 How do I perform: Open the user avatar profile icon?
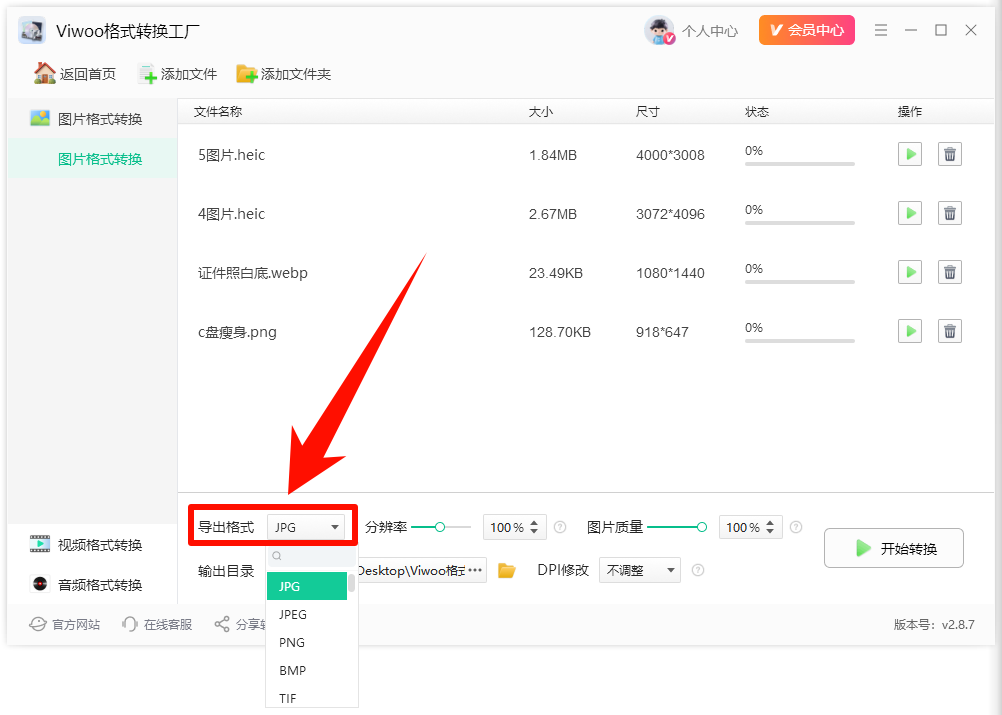point(659,30)
